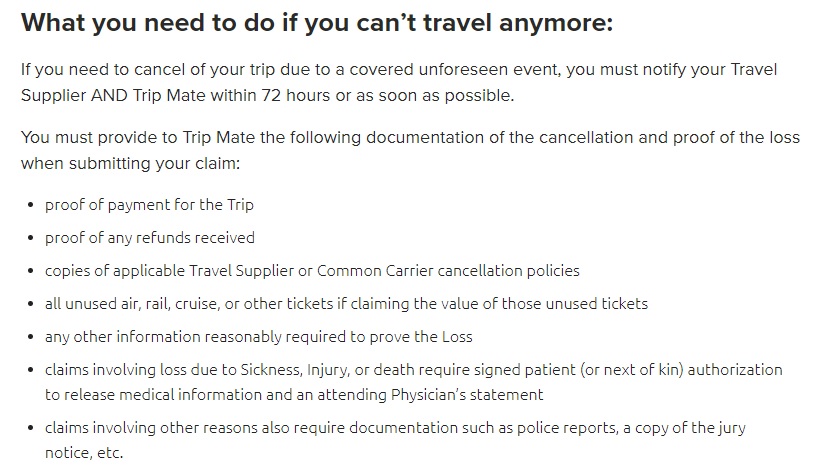This screenshot has width=816, height=472.
Task: Select "proof of payment for the Trip" item
Action: (x=149, y=204)
